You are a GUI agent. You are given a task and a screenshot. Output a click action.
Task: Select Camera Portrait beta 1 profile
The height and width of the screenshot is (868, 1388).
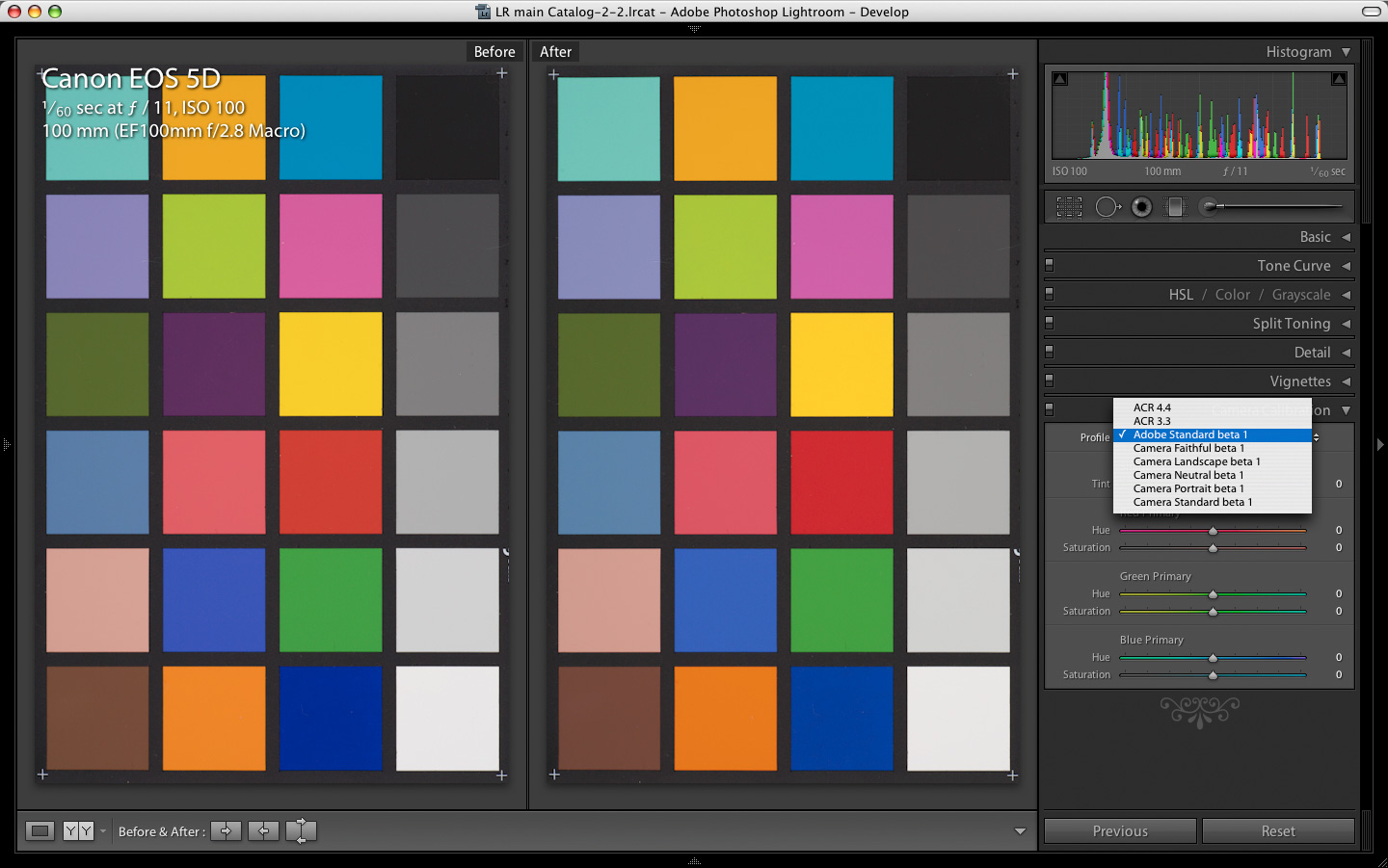pos(1213,488)
